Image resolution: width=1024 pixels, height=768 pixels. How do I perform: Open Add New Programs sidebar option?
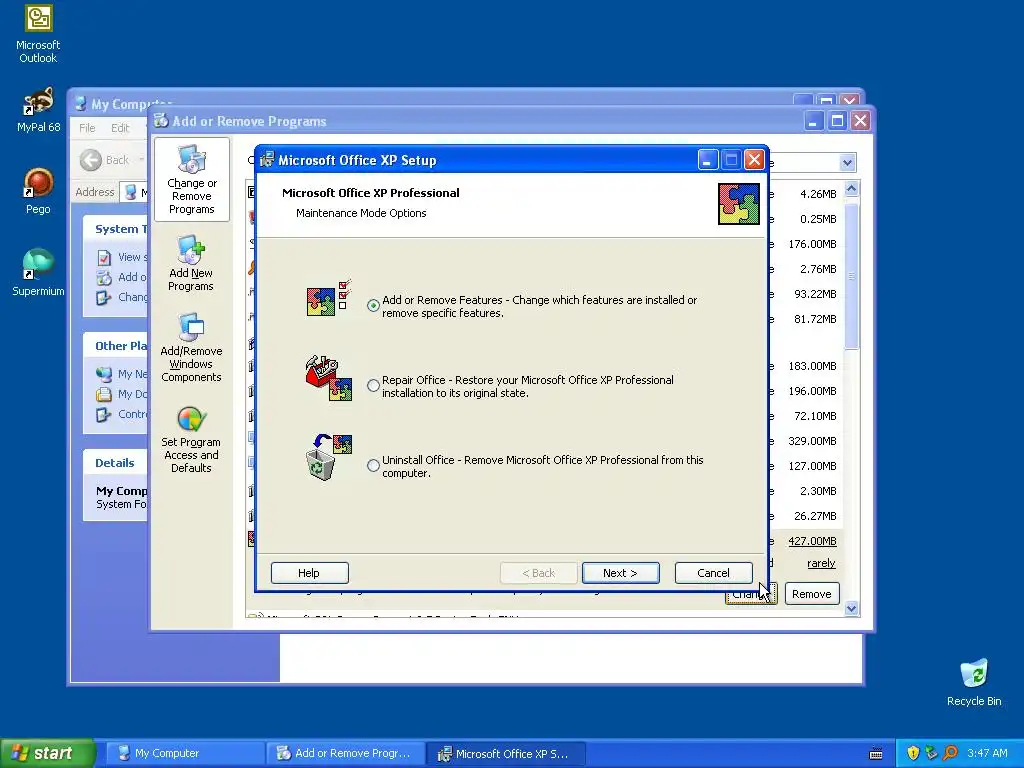[191, 264]
